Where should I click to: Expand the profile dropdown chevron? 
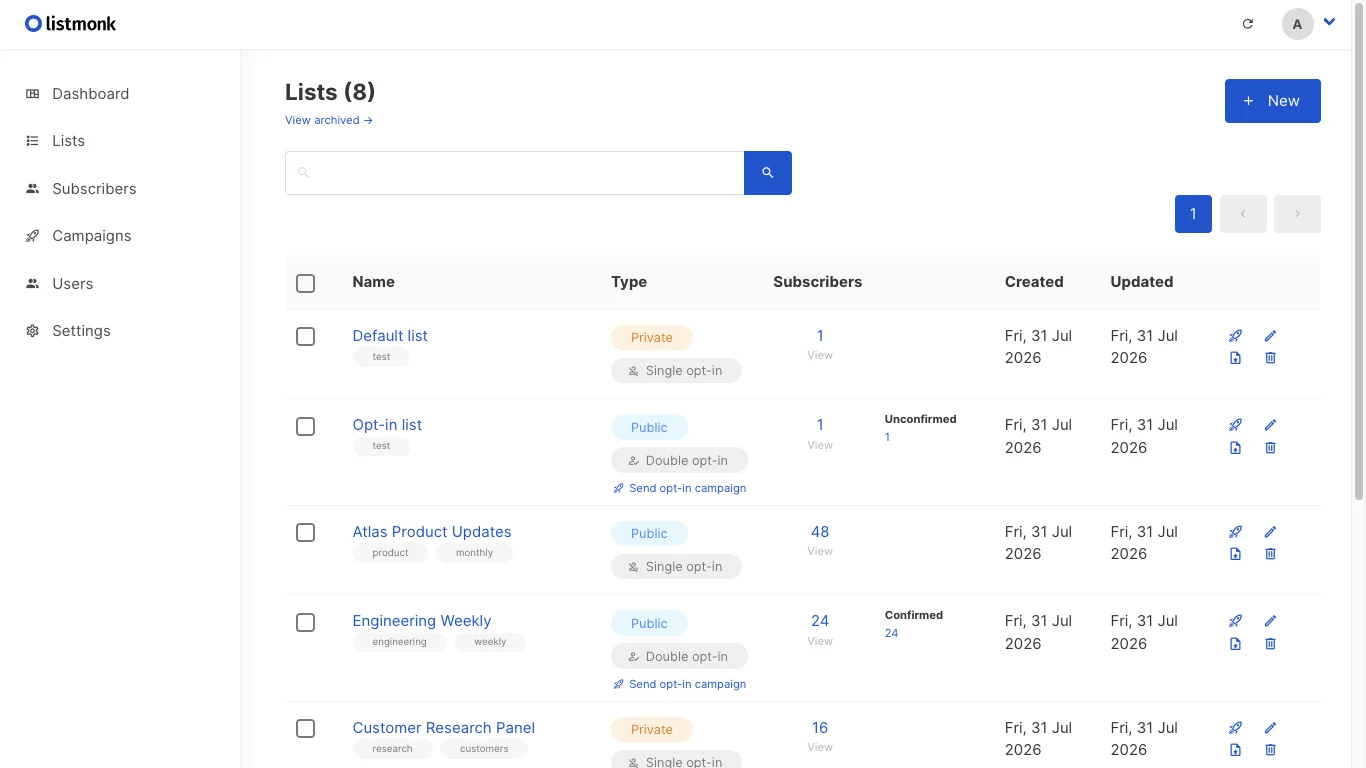(1329, 22)
